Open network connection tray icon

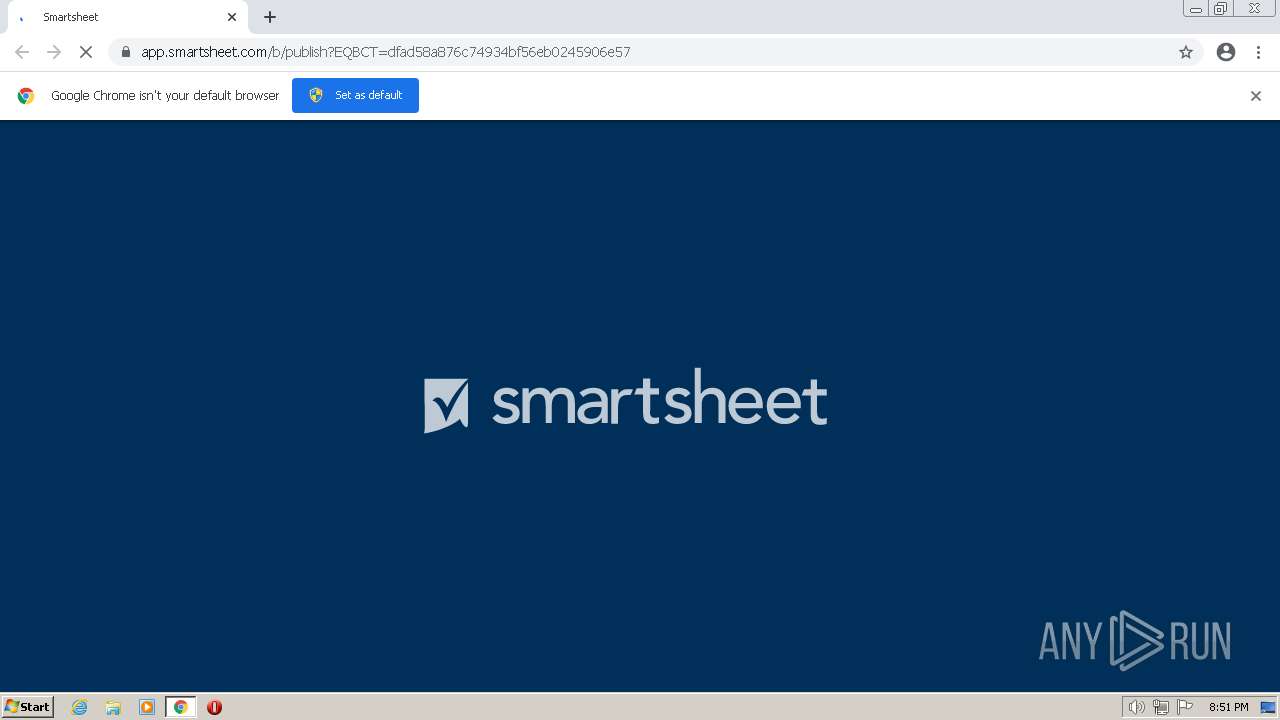1161,707
